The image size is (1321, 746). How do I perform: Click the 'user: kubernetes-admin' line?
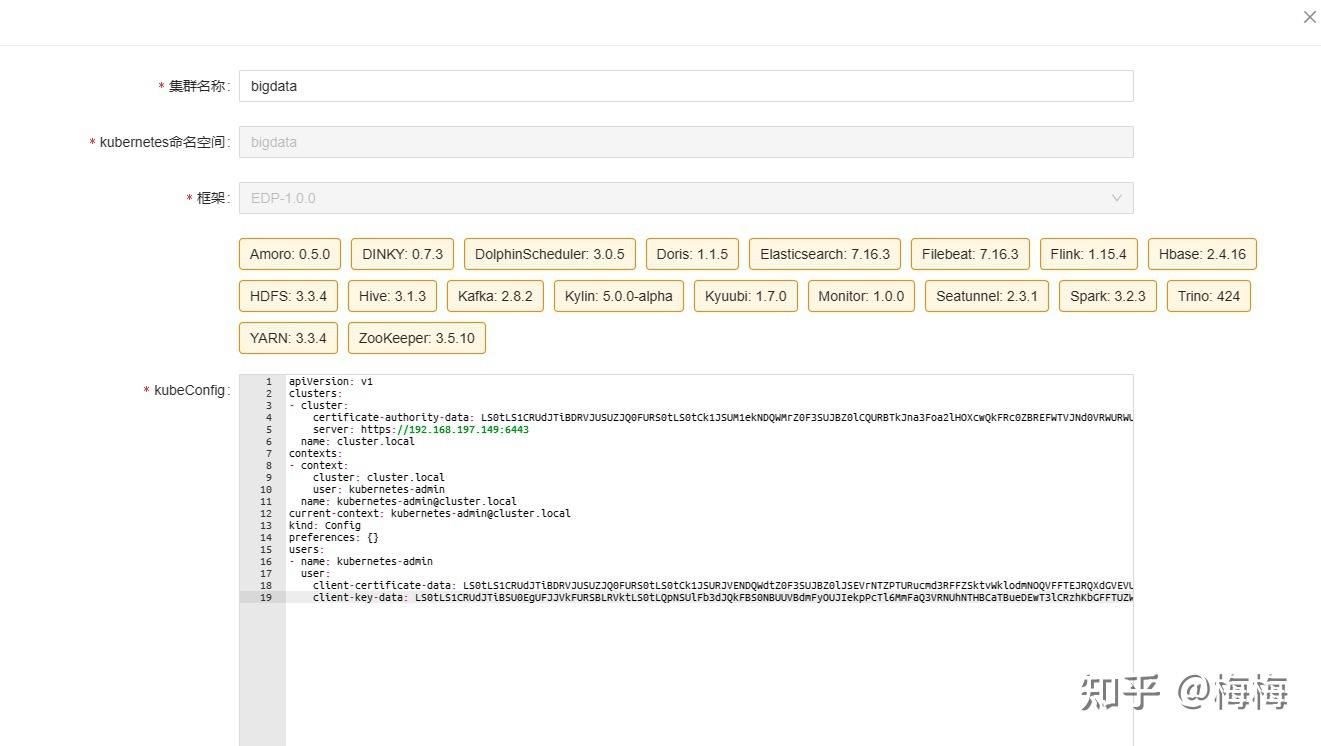point(378,489)
